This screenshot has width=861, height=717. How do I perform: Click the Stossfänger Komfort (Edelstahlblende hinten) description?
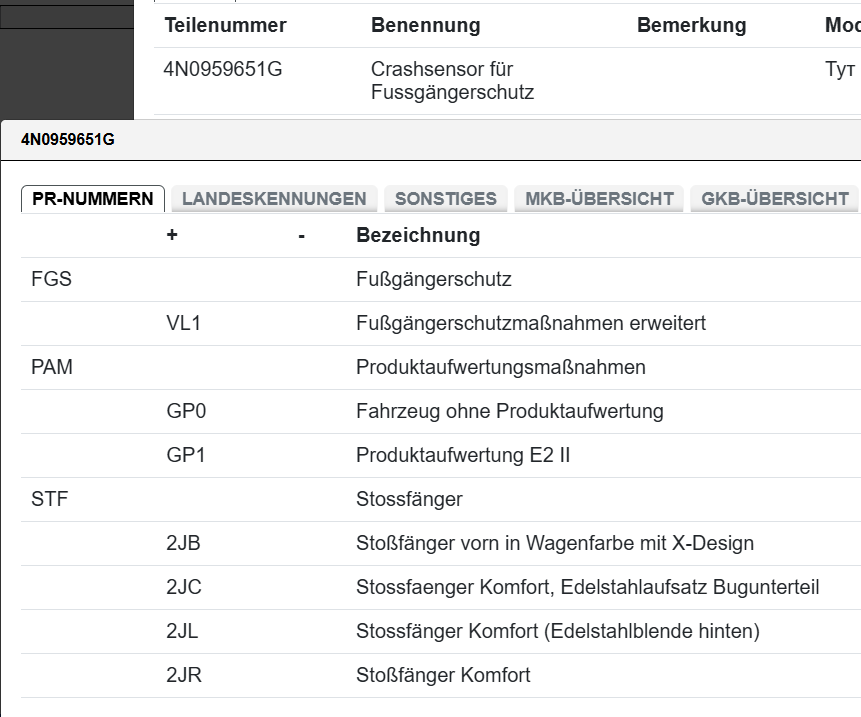click(x=558, y=632)
